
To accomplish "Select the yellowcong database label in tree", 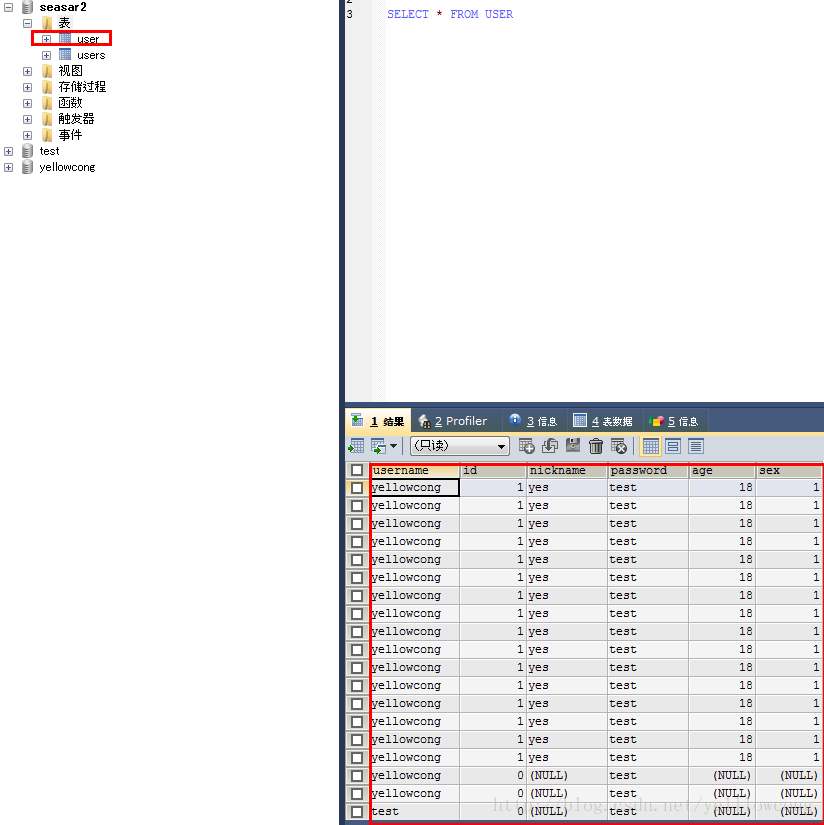I will pos(67,167).
